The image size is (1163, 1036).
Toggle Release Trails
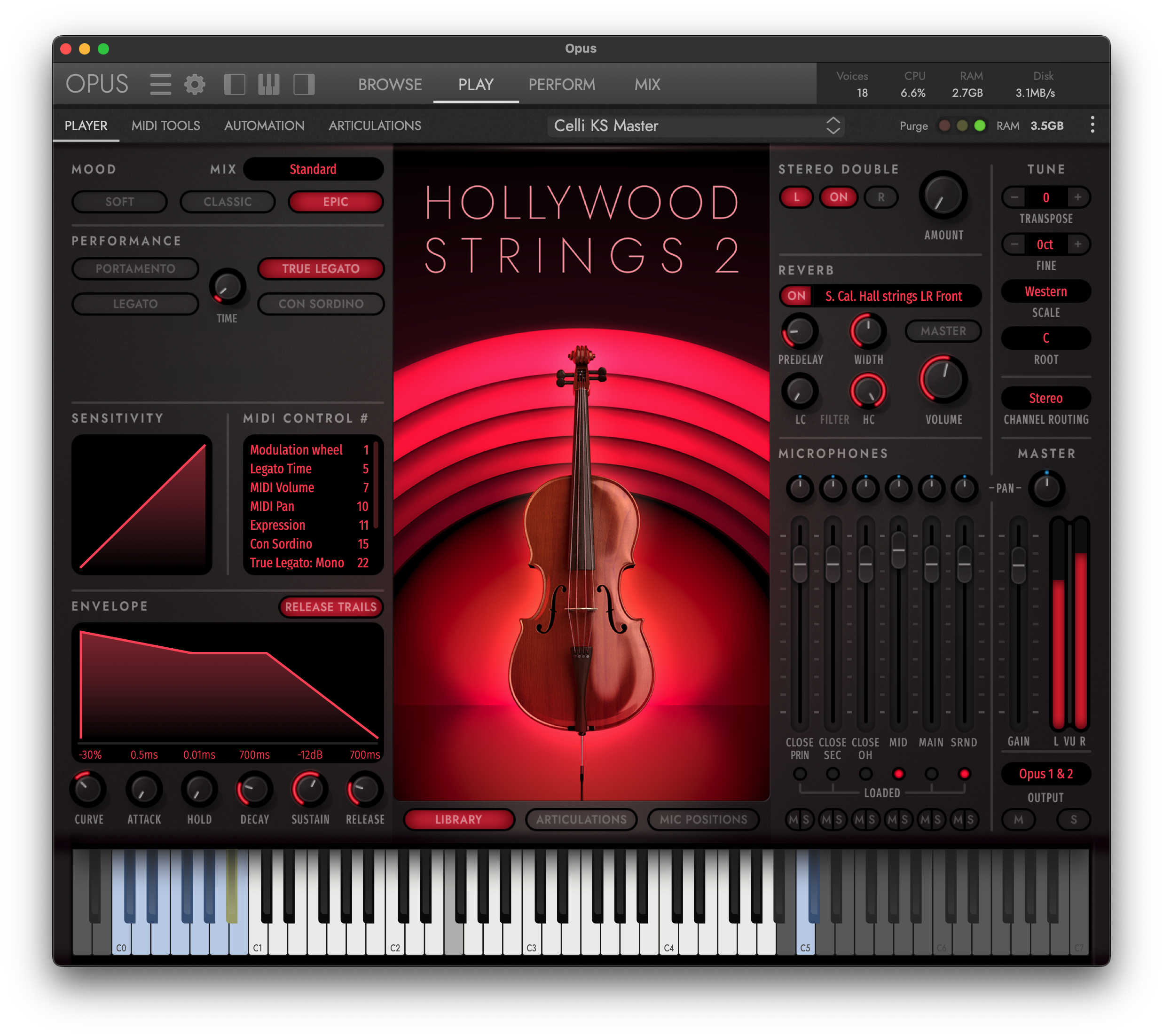(x=331, y=607)
